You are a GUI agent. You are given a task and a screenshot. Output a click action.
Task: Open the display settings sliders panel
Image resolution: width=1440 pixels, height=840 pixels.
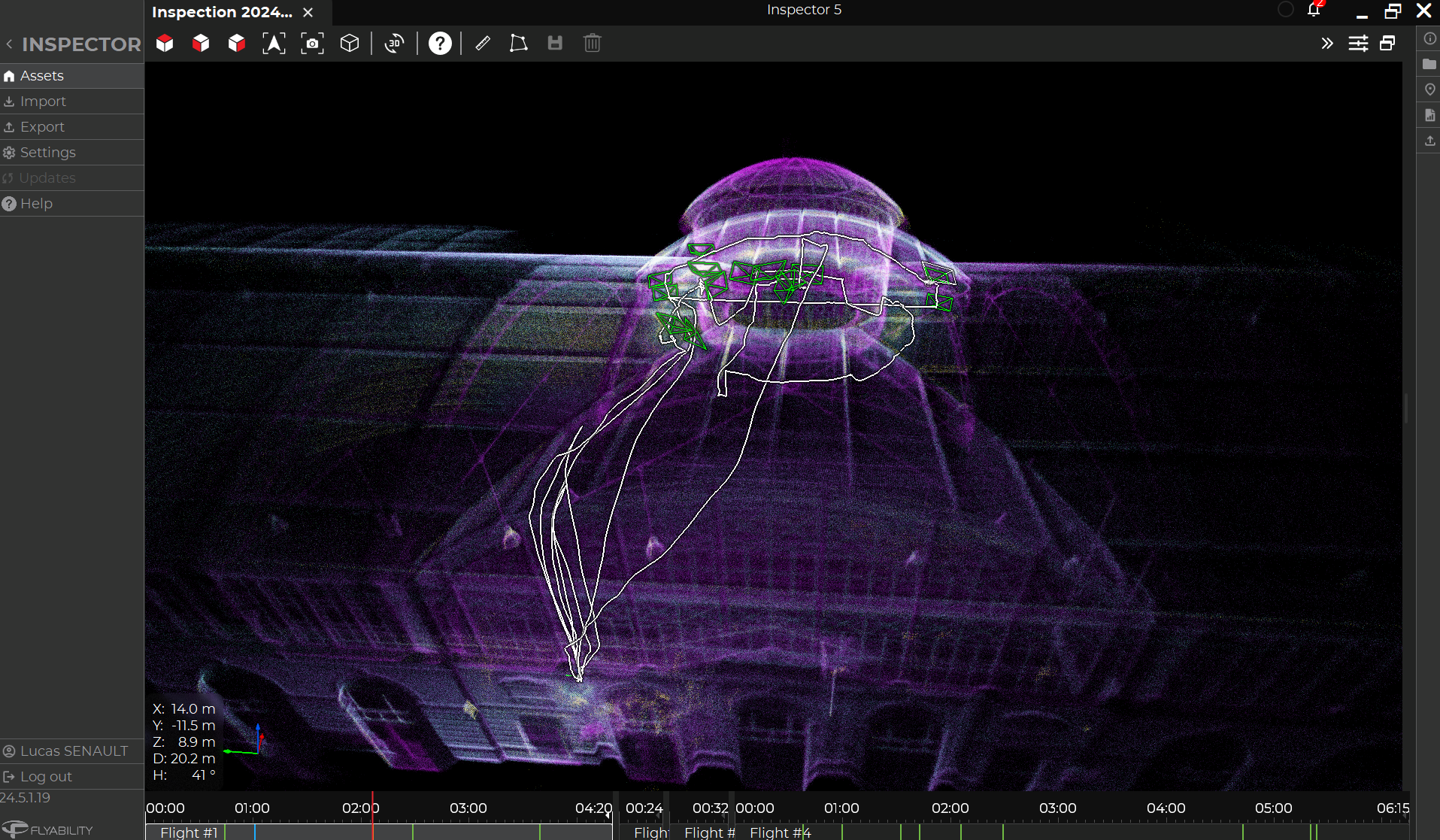click(1358, 44)
